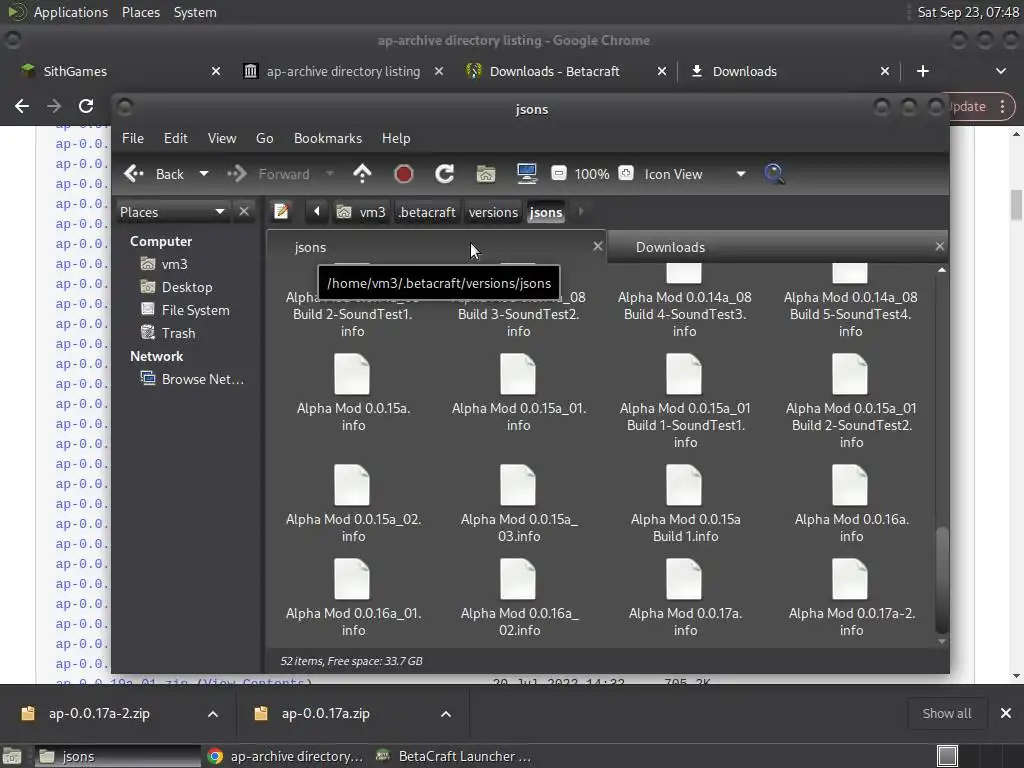Viewport: 1024px width, 768px height.
Task: Select Alpha Mod 0.0.15a_01 Build 1-SoundTest1 file
Action: point(684,401)
